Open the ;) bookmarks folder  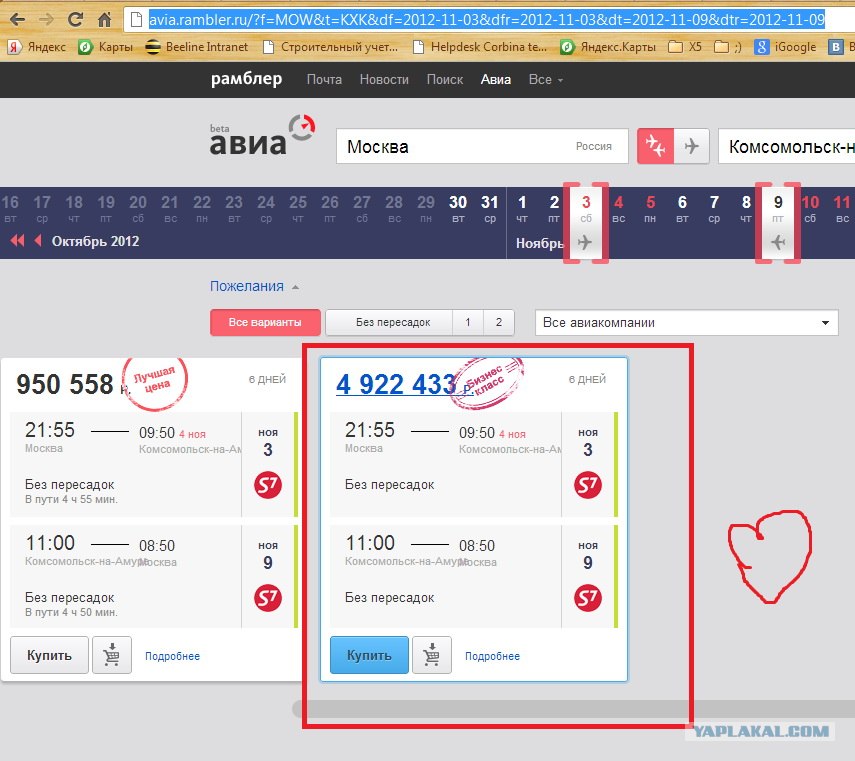click(x=728, y=47)
